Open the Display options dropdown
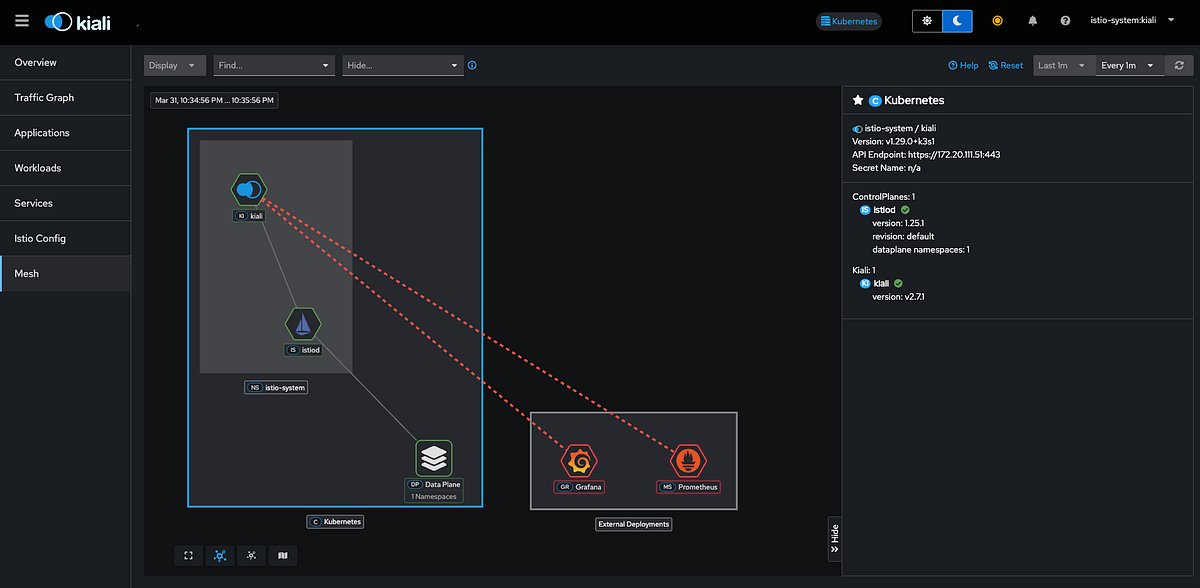Viewport: 1200px width, 588px height. 175,65
